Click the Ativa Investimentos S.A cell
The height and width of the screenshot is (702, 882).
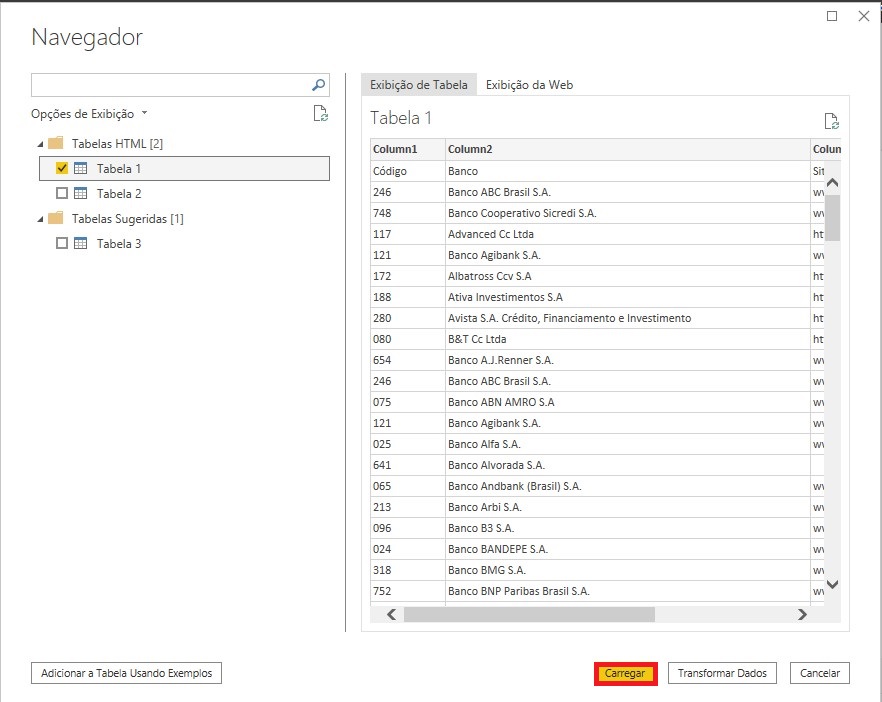click(628, 297)
